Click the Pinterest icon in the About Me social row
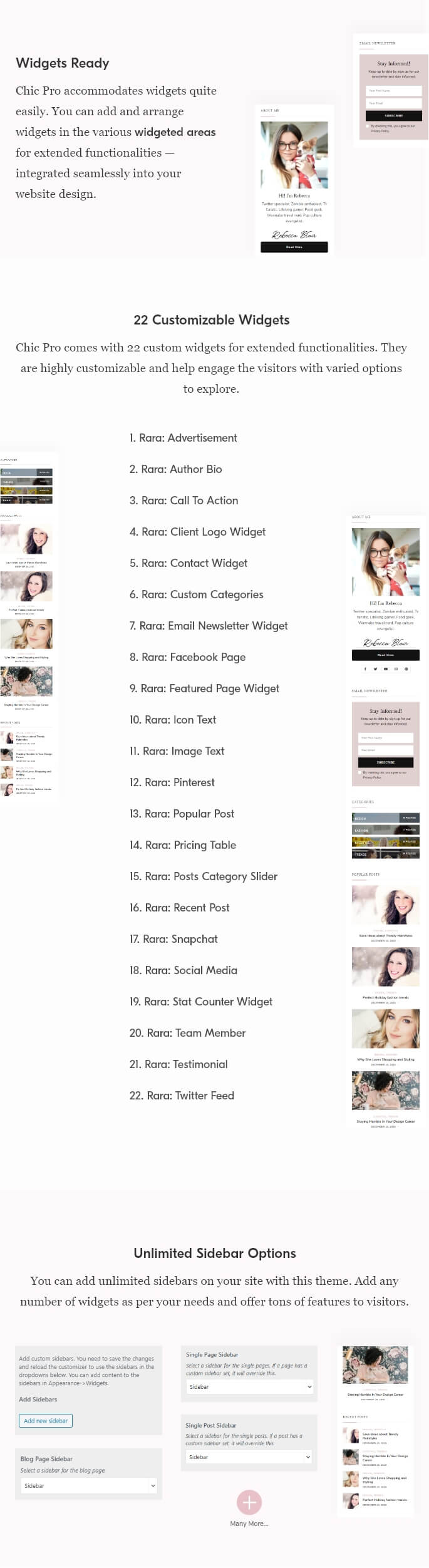 (406, 668)
